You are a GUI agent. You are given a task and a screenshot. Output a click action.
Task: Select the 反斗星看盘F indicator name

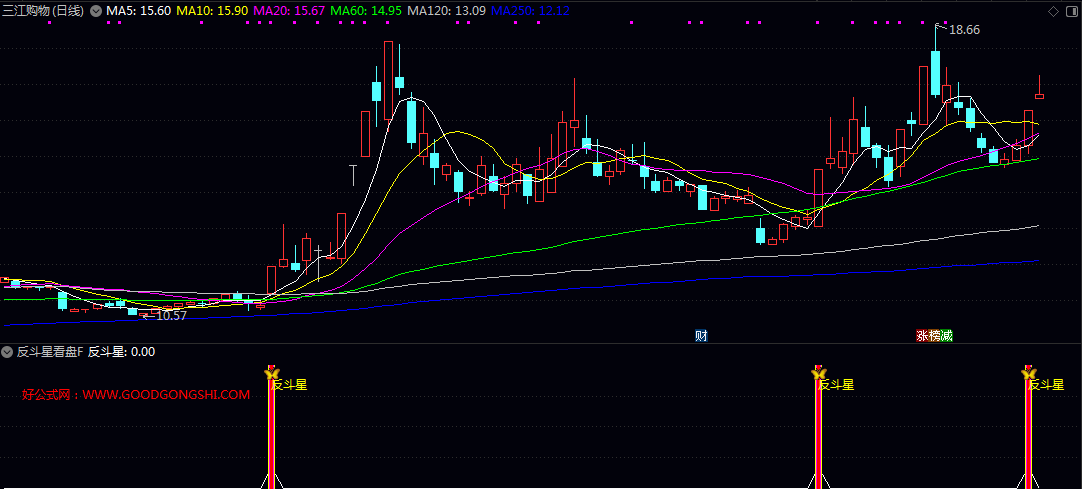(50, 352)
